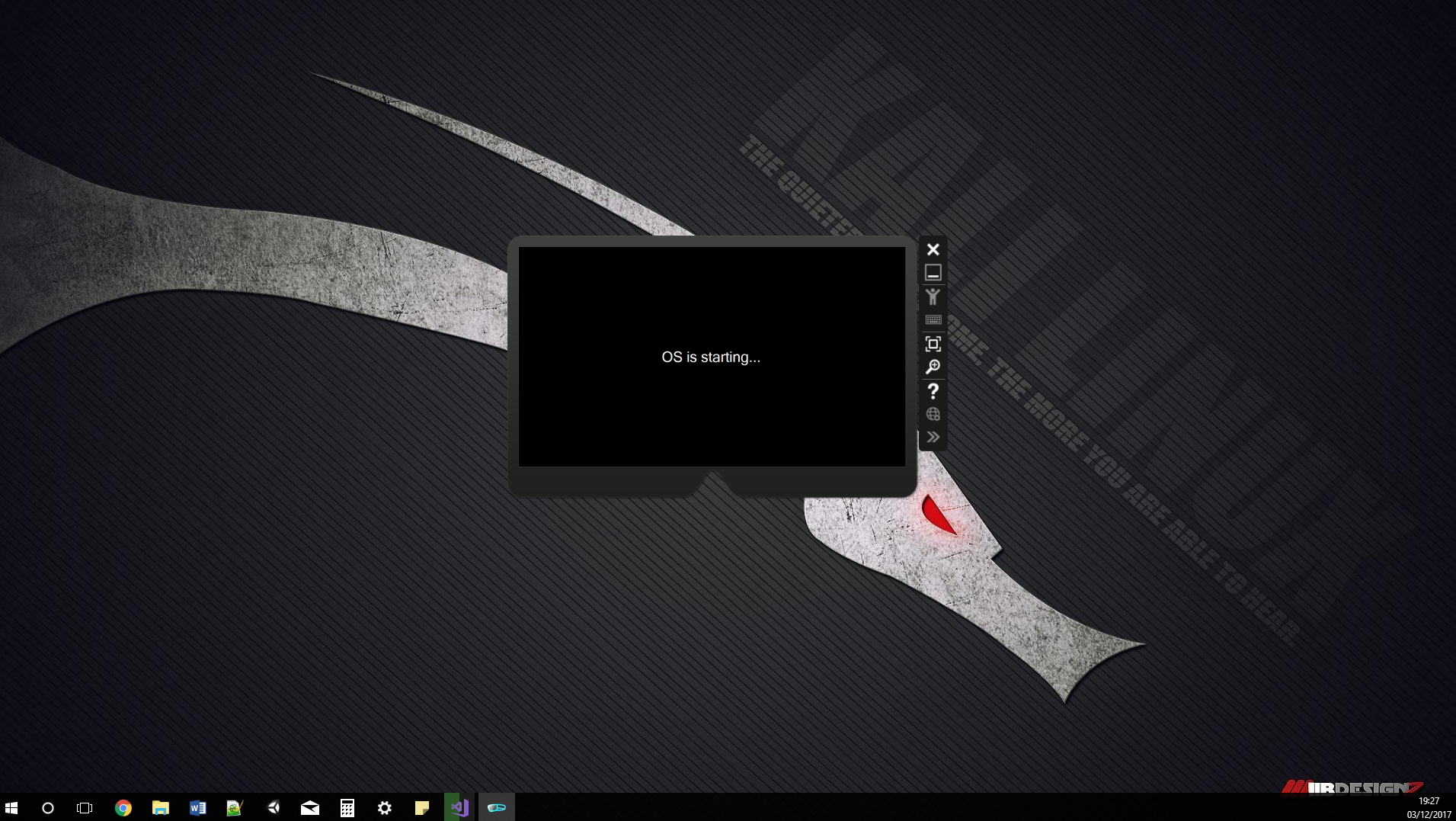1456x821 pixels.
Task: Open Notepad++ from taskbar
Action: pyautogui.click(x=235, y=807)
